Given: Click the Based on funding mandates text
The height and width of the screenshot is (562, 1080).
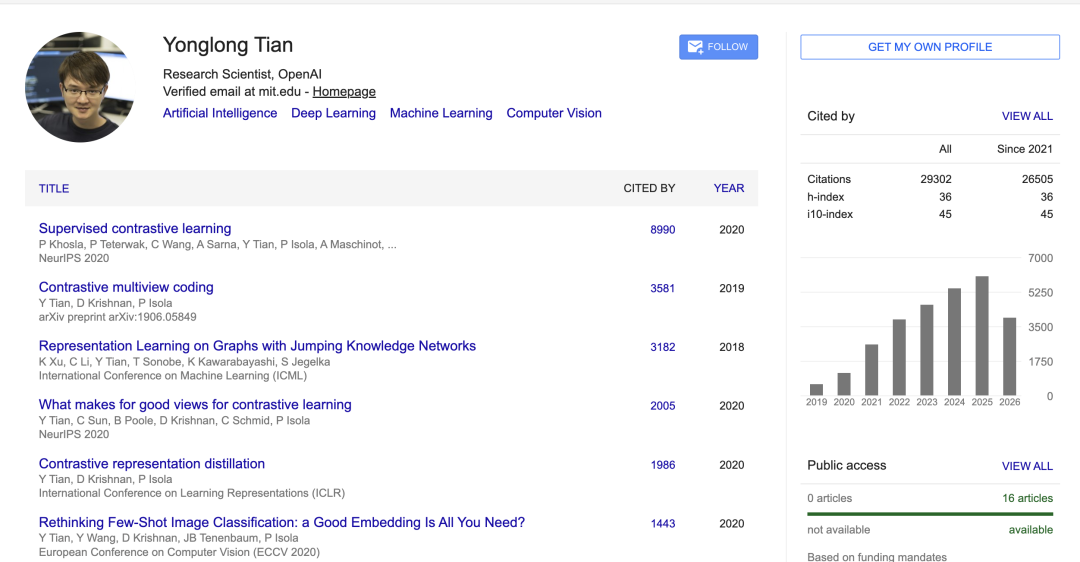Looking at the screenshot, I should coord(877,556).
